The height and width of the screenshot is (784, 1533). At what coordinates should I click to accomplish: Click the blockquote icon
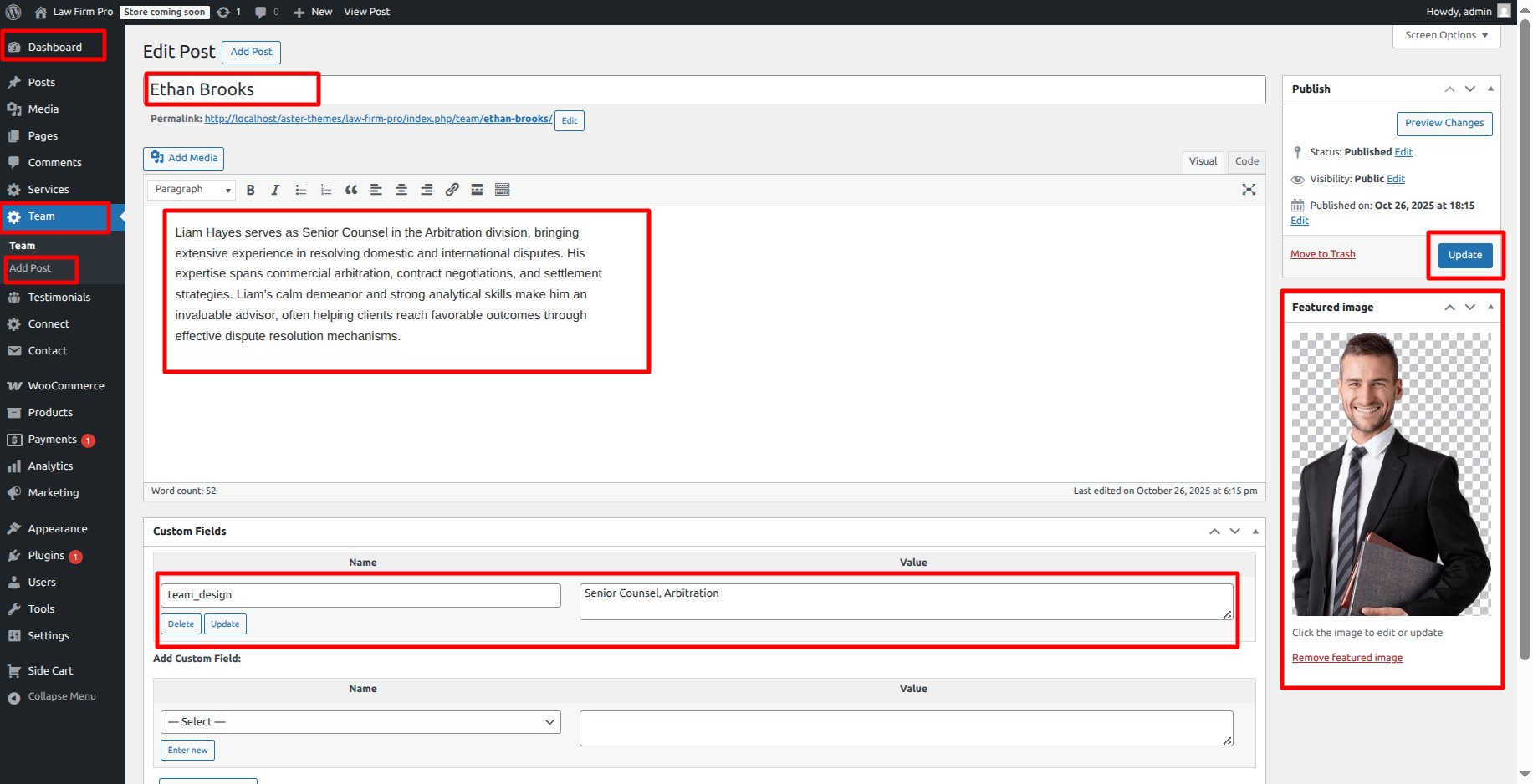click(351, 190)
